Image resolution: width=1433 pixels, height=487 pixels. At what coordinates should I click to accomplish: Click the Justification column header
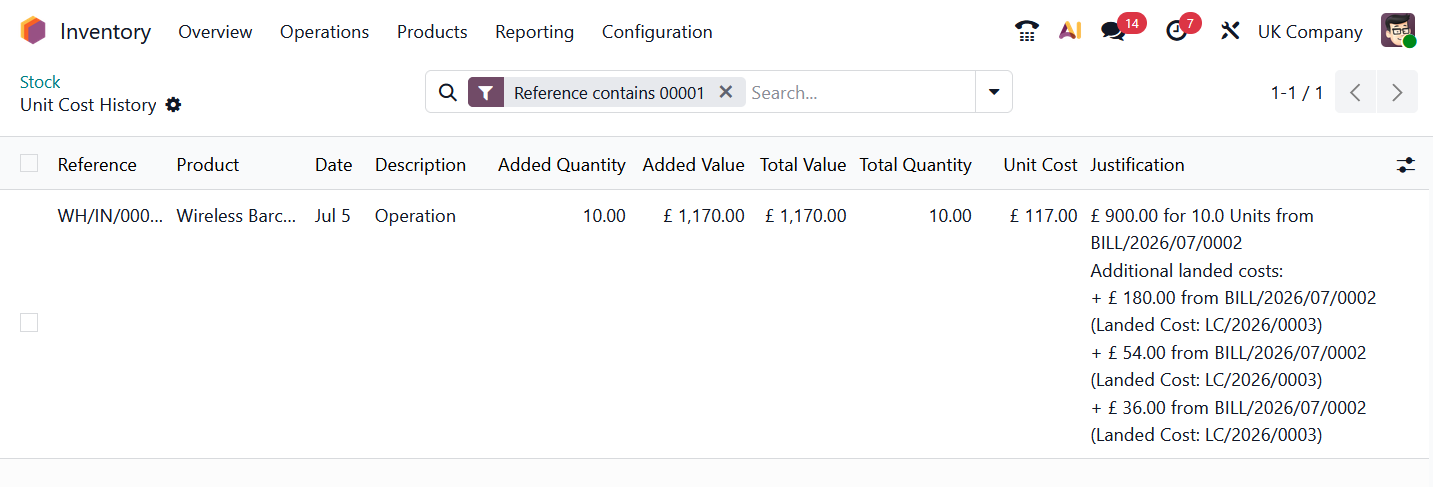pyautogui.click(x=1137, y=165)
